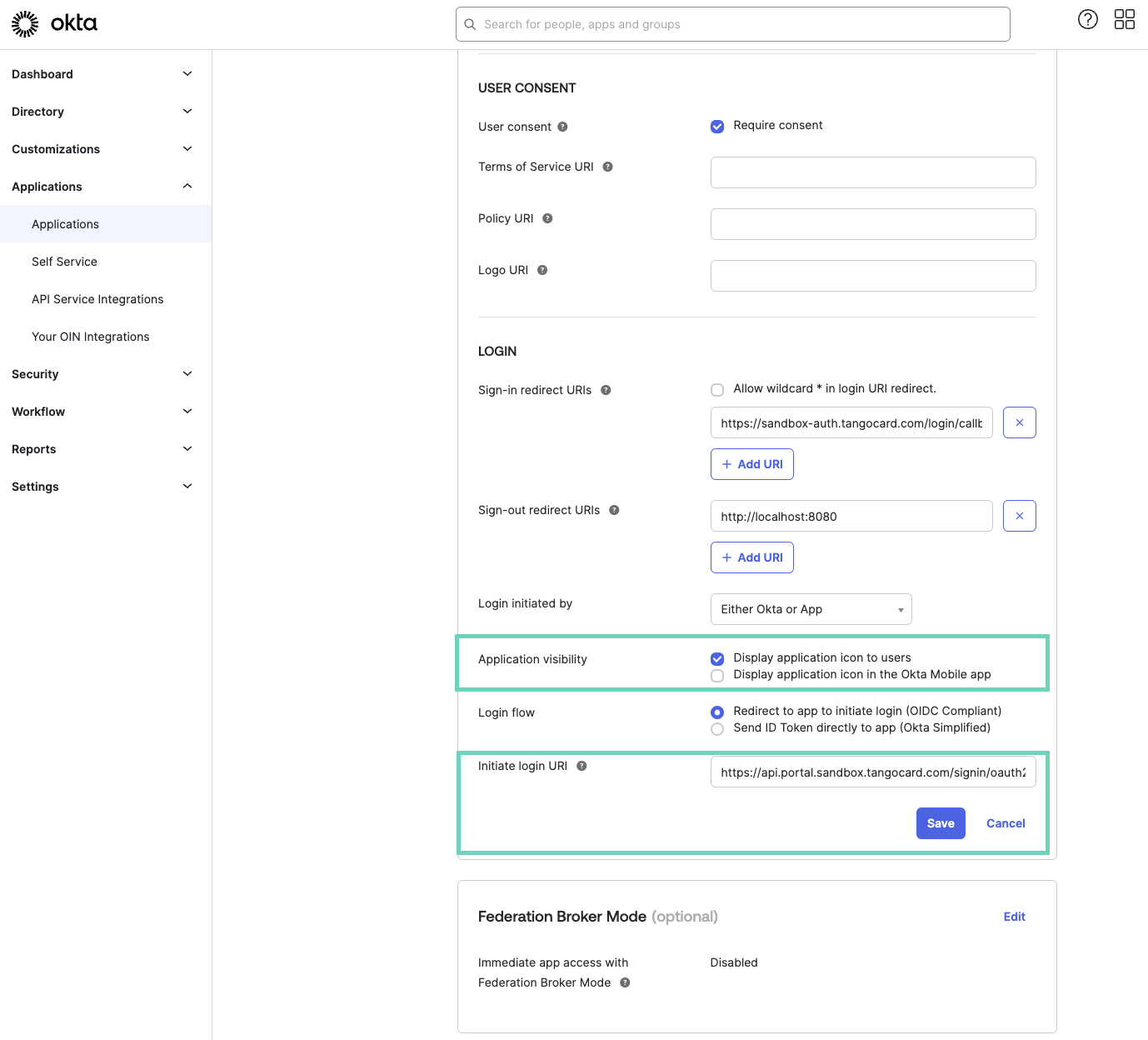This screenshot has width=1148, height=1040.
Task: Open the Login initiated by dropdown
Action: click(x=811, y=609)
